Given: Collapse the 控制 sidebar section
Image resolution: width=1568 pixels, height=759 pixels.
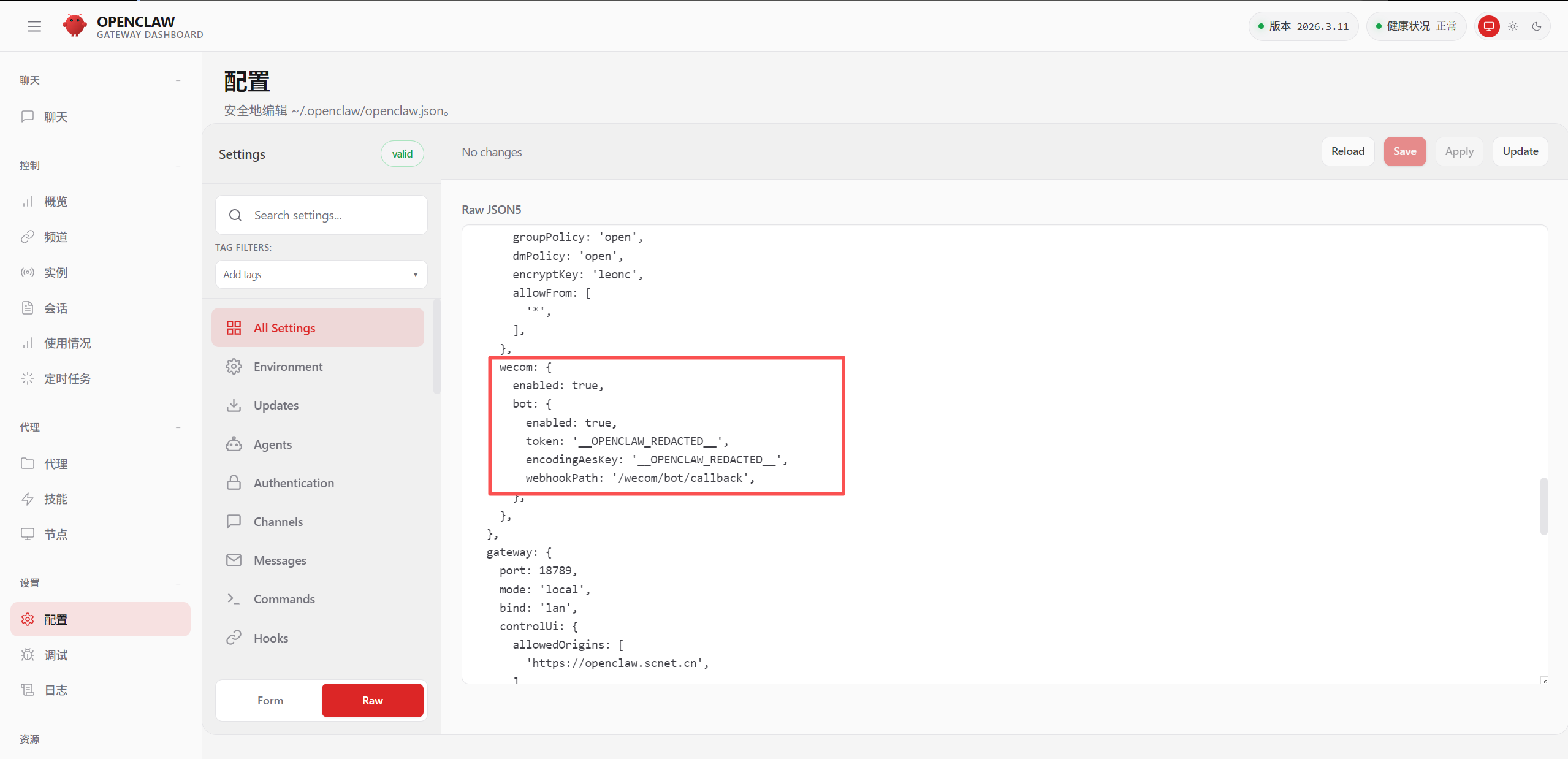Looking at the screenshot, I should click(178, 166).
